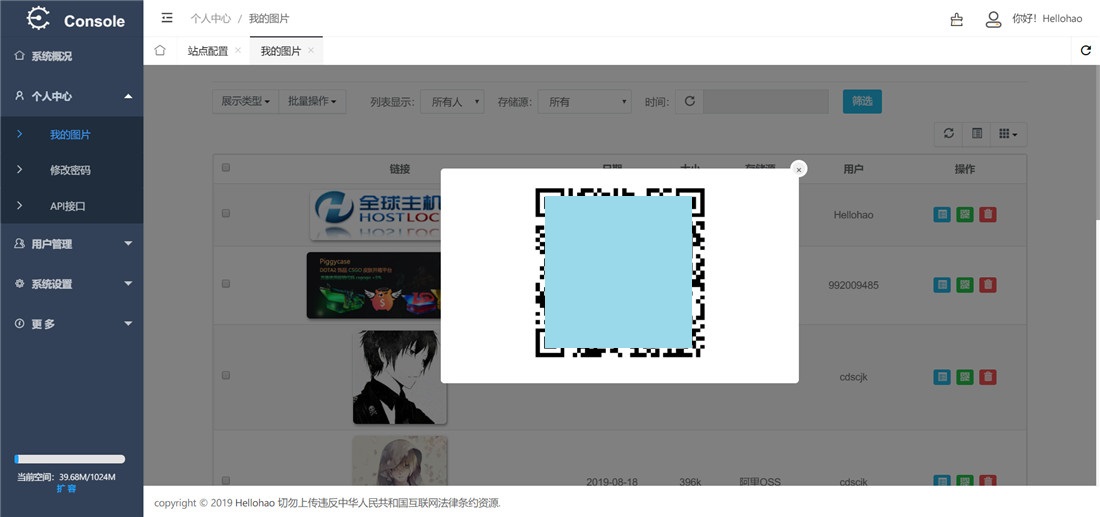Select the checkbox for the Piggycase image row

225,285
